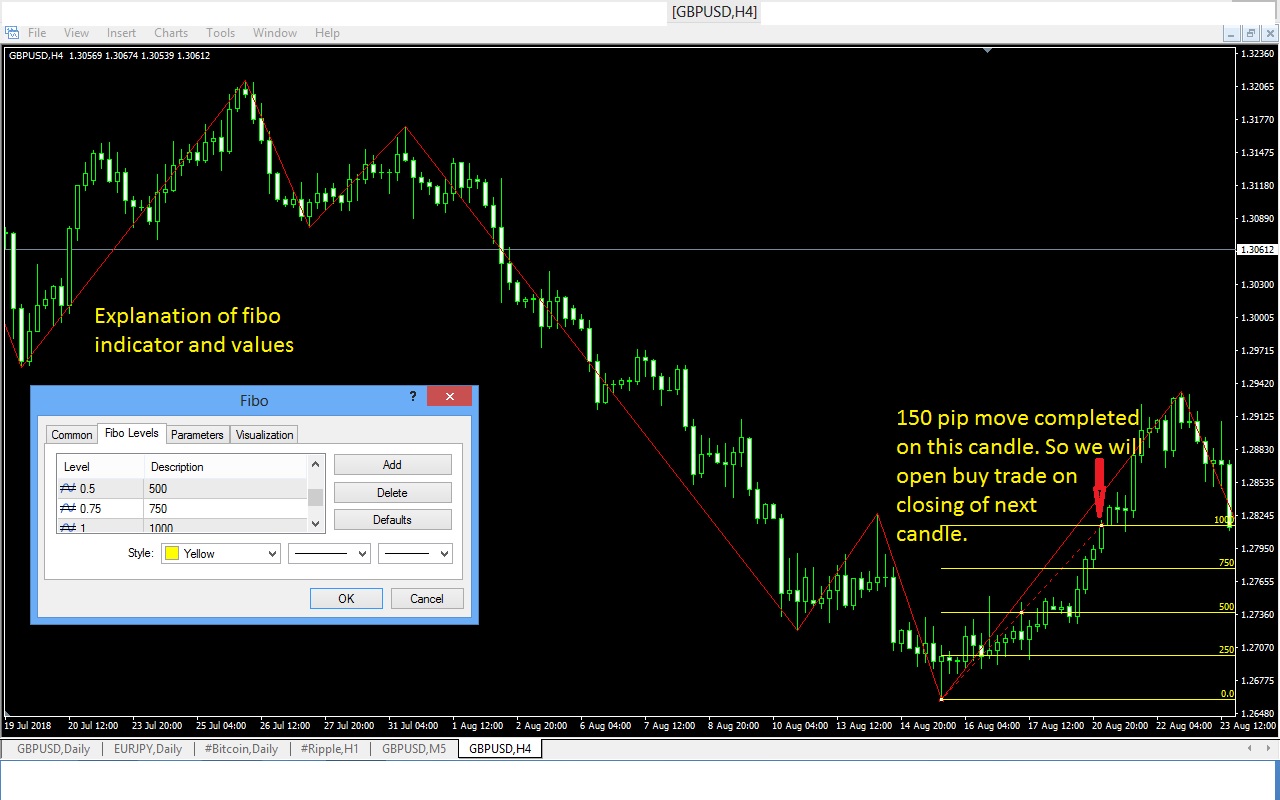Click the 2 Aug 20:00 time axis label
The width and height of the screenshot is (1280, 800).
point(539,725)
